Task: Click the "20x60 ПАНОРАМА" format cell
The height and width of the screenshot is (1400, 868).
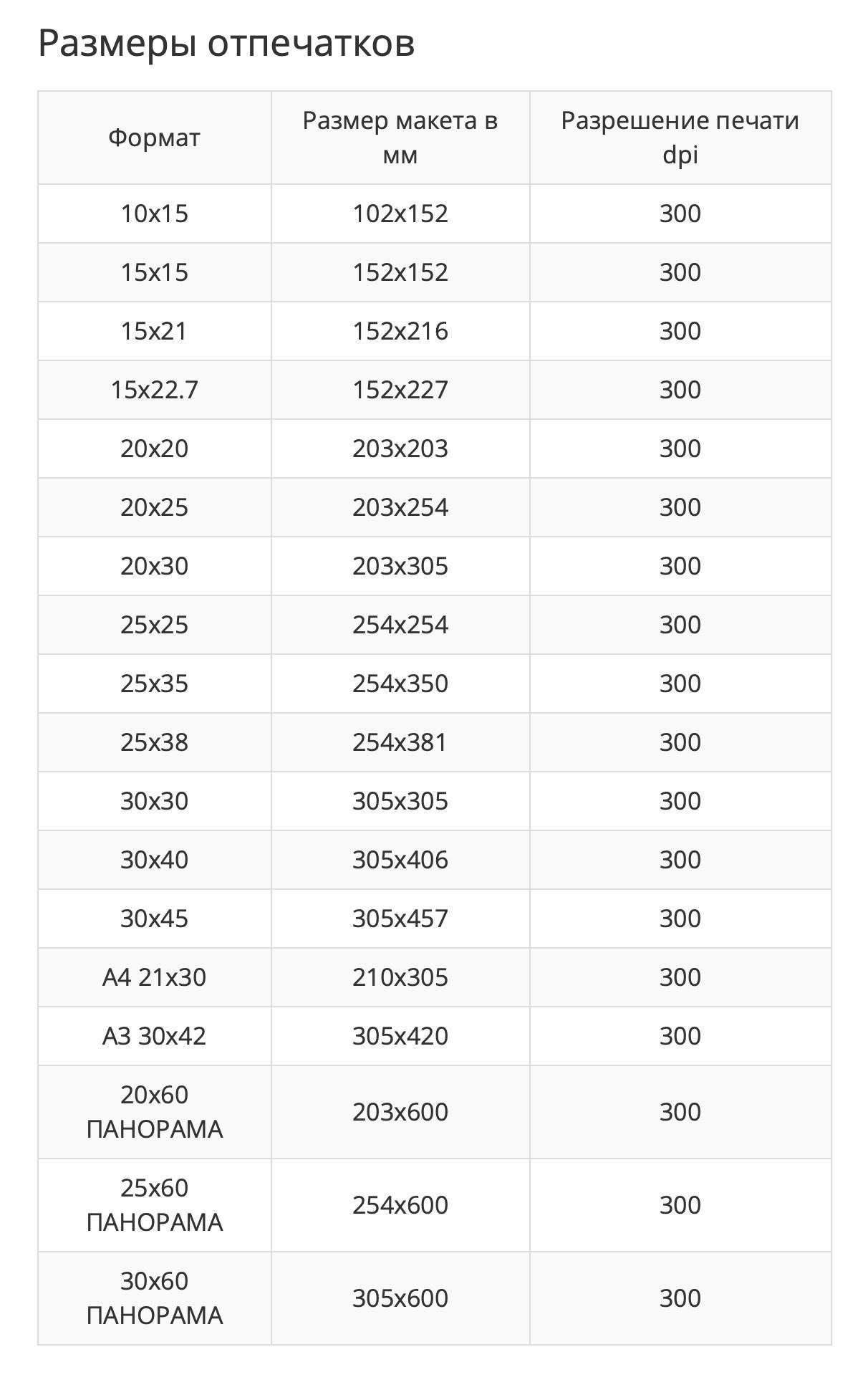Action: 154,1112
